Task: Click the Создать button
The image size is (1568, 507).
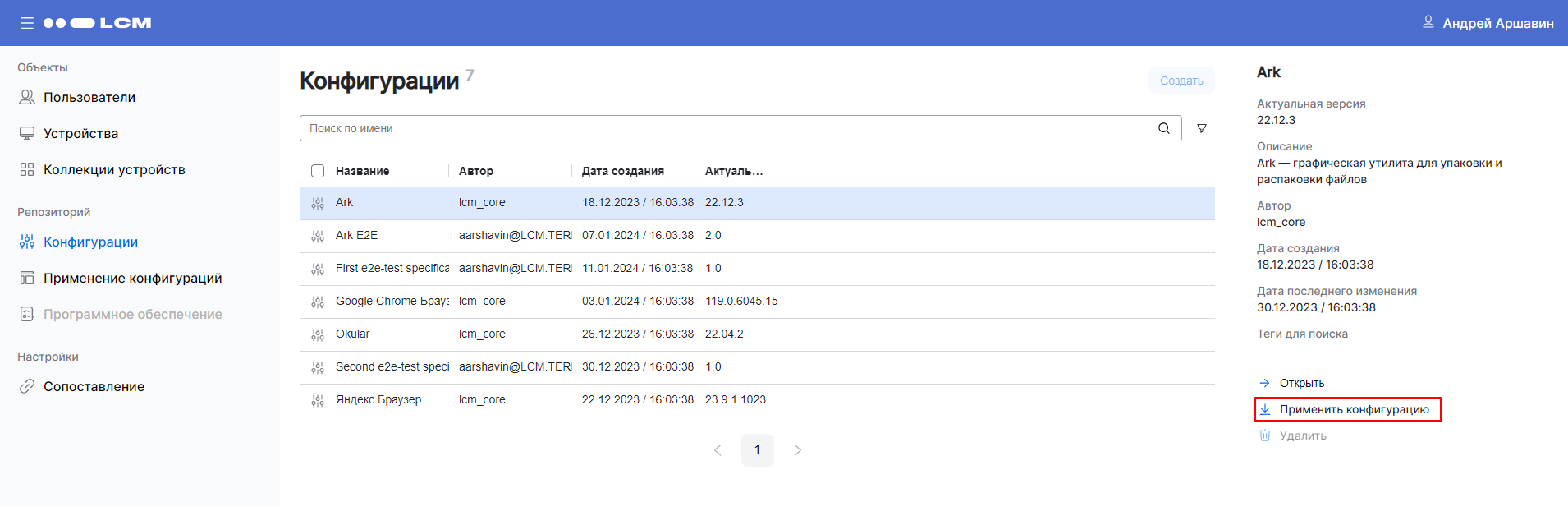Action: tap(1181, 81)
